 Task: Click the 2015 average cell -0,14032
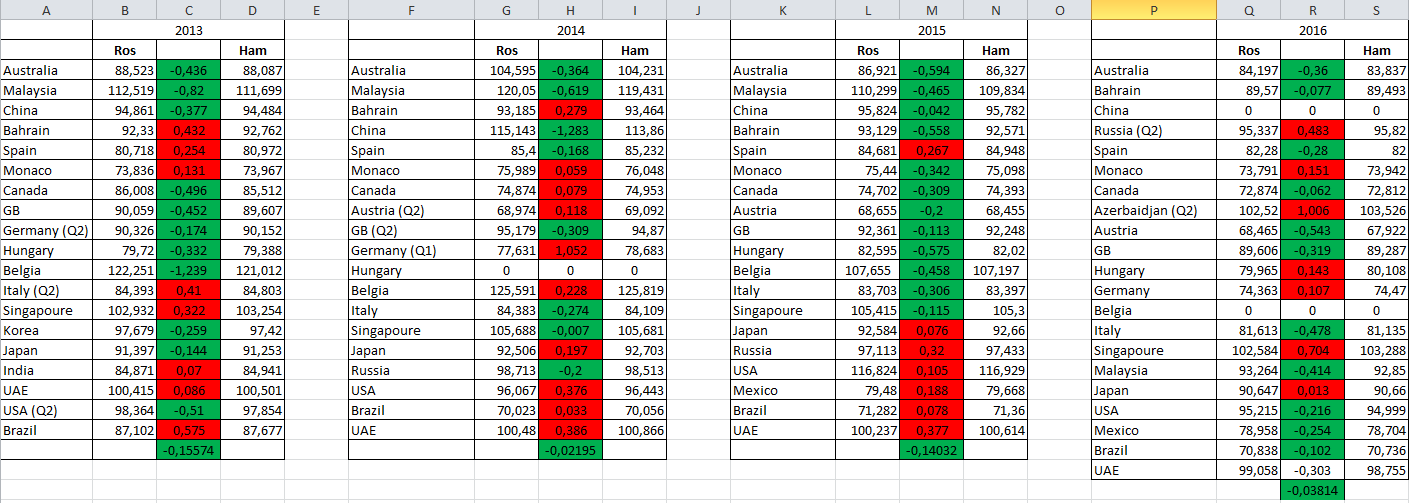[931, 450]
